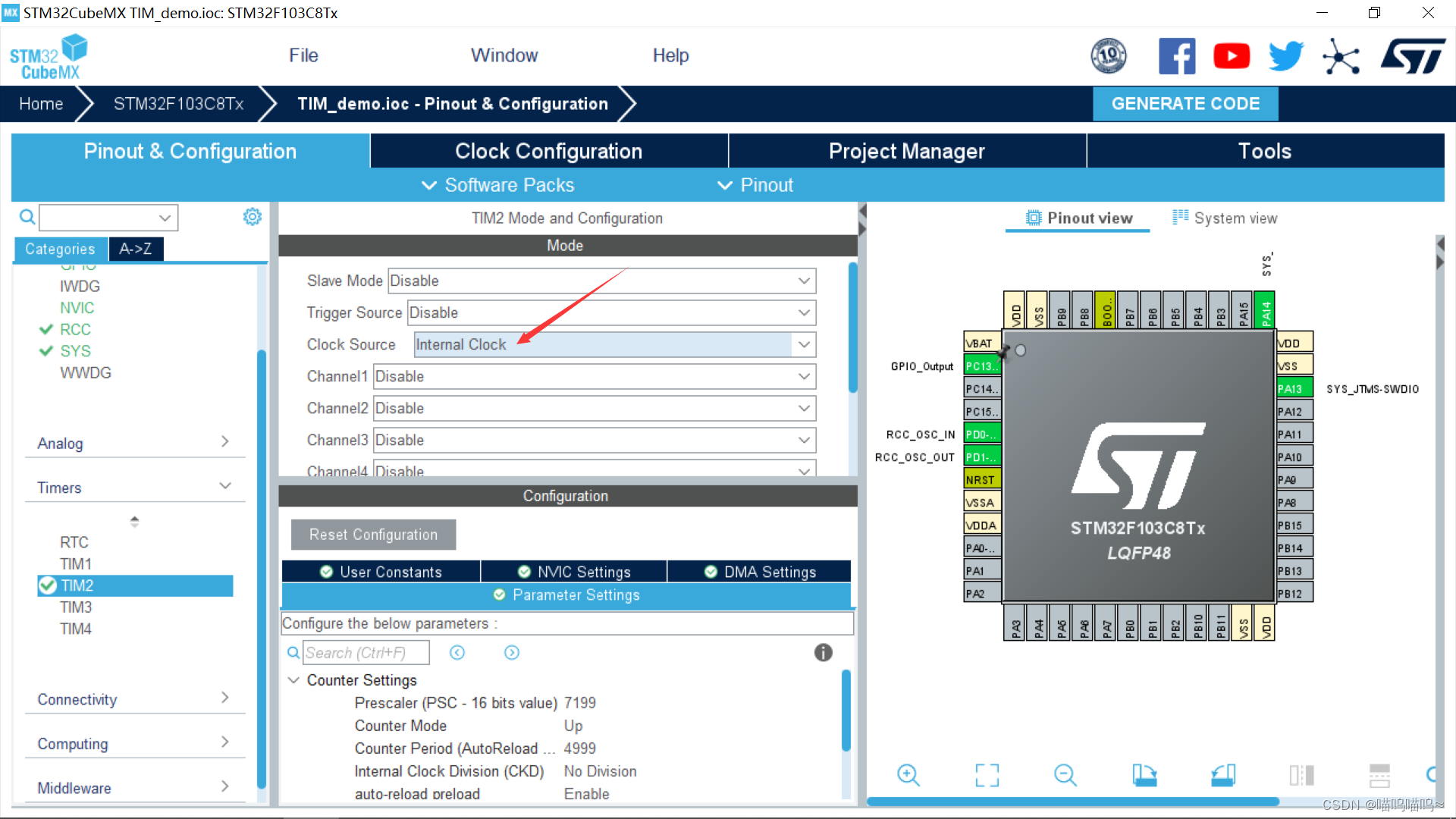Open the Project Manager tab
The height and width of the screenshot is (819, 1456).
click(x=907, y=152)
